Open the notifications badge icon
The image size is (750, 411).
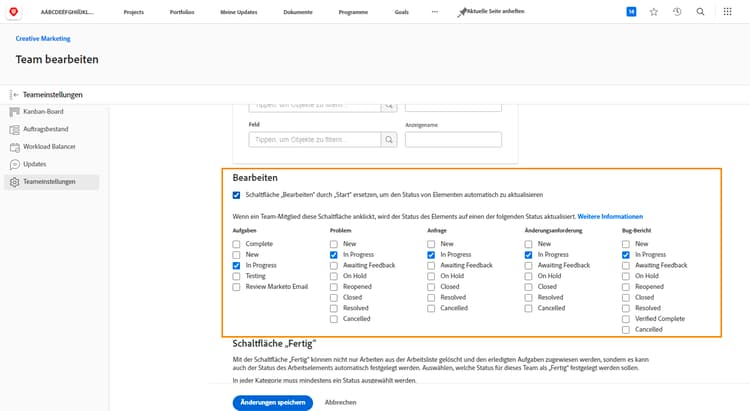[631, 12]
